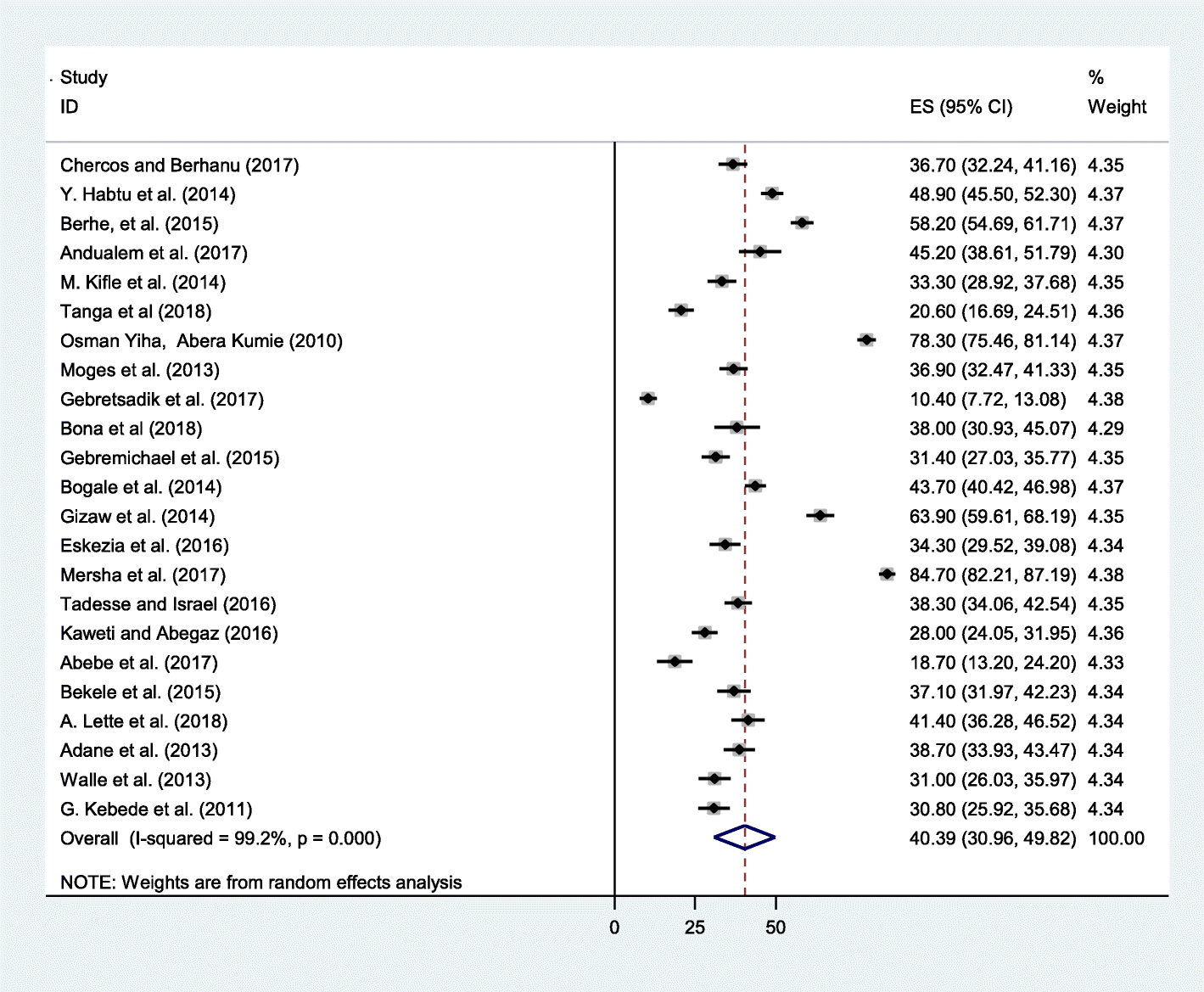Viewport: 1204px width, 992px height.
Task: Click the Osman Yiha point estimate marker
Action: (866, 340)
